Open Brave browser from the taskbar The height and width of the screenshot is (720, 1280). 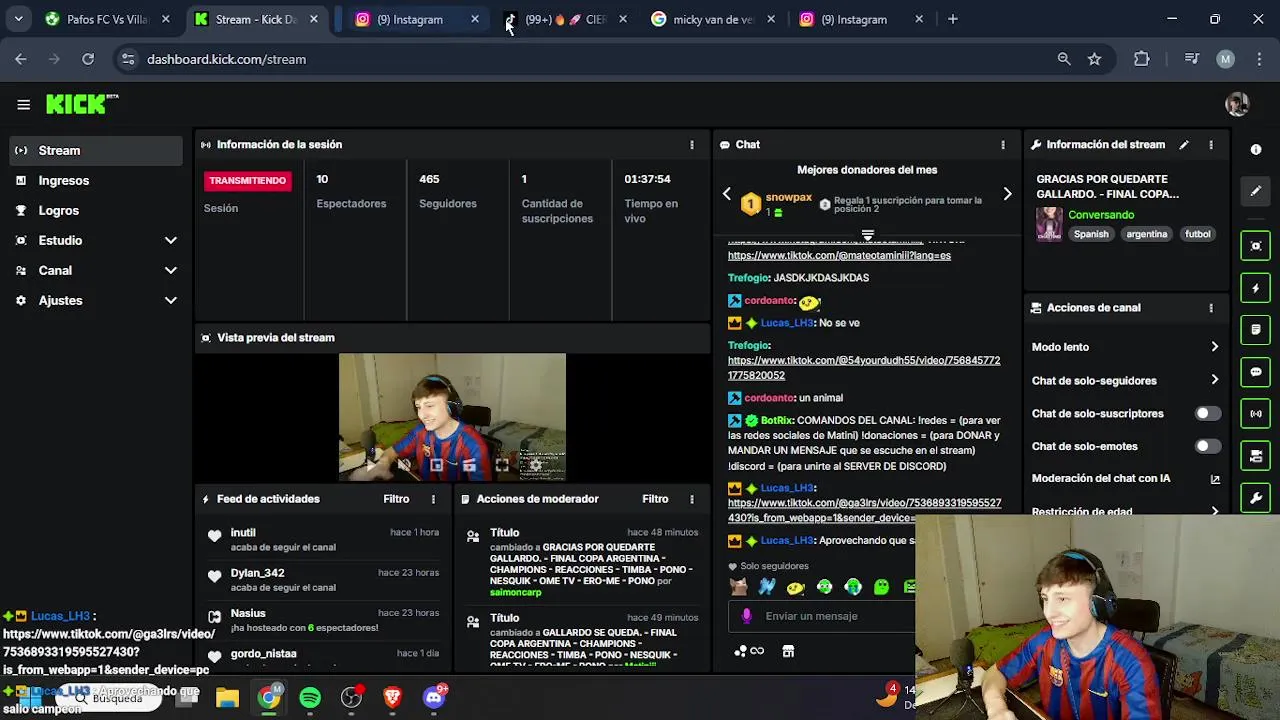tap(392, 697)
